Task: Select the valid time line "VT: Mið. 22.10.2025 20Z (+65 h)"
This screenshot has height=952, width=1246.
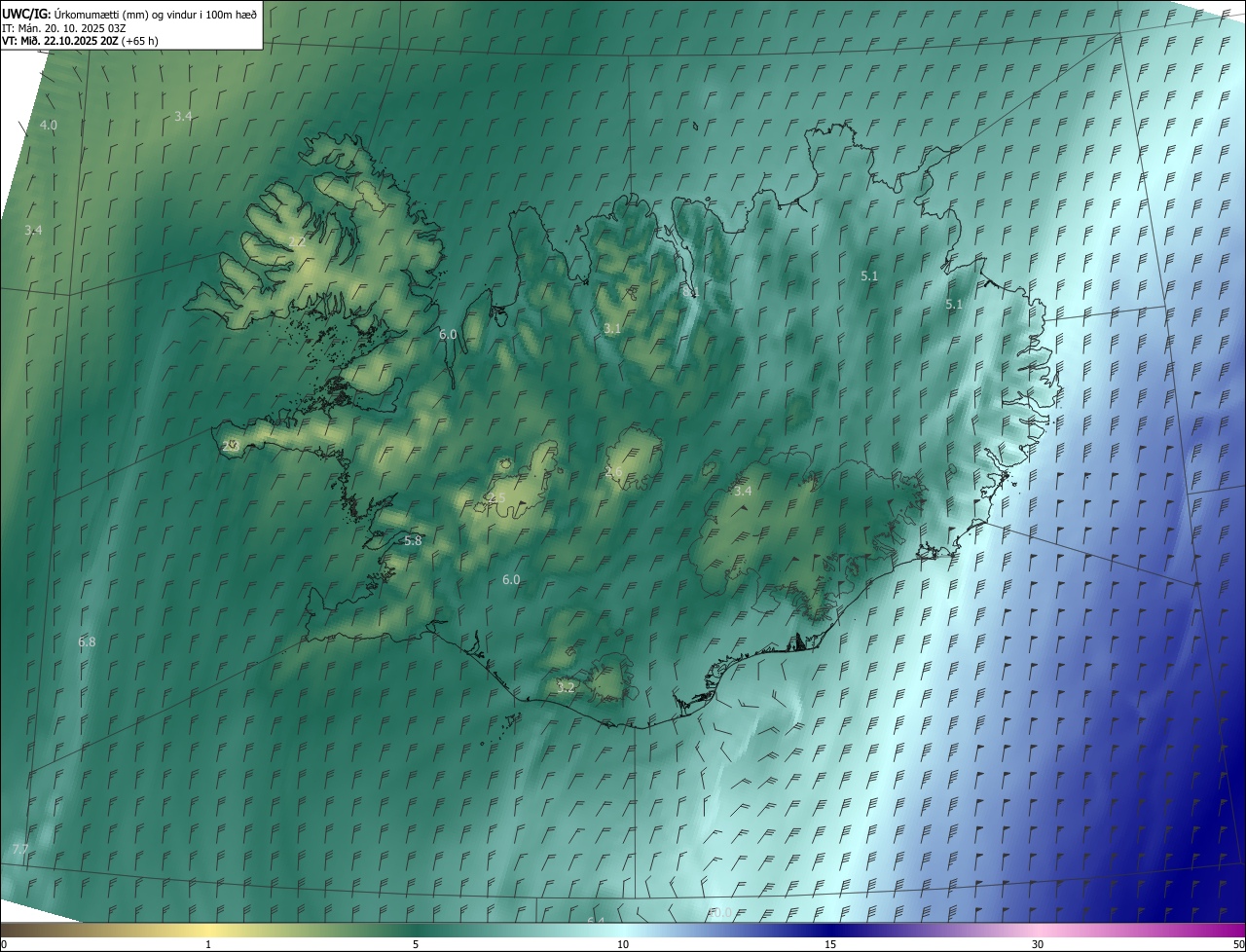Action: [80, 41]
